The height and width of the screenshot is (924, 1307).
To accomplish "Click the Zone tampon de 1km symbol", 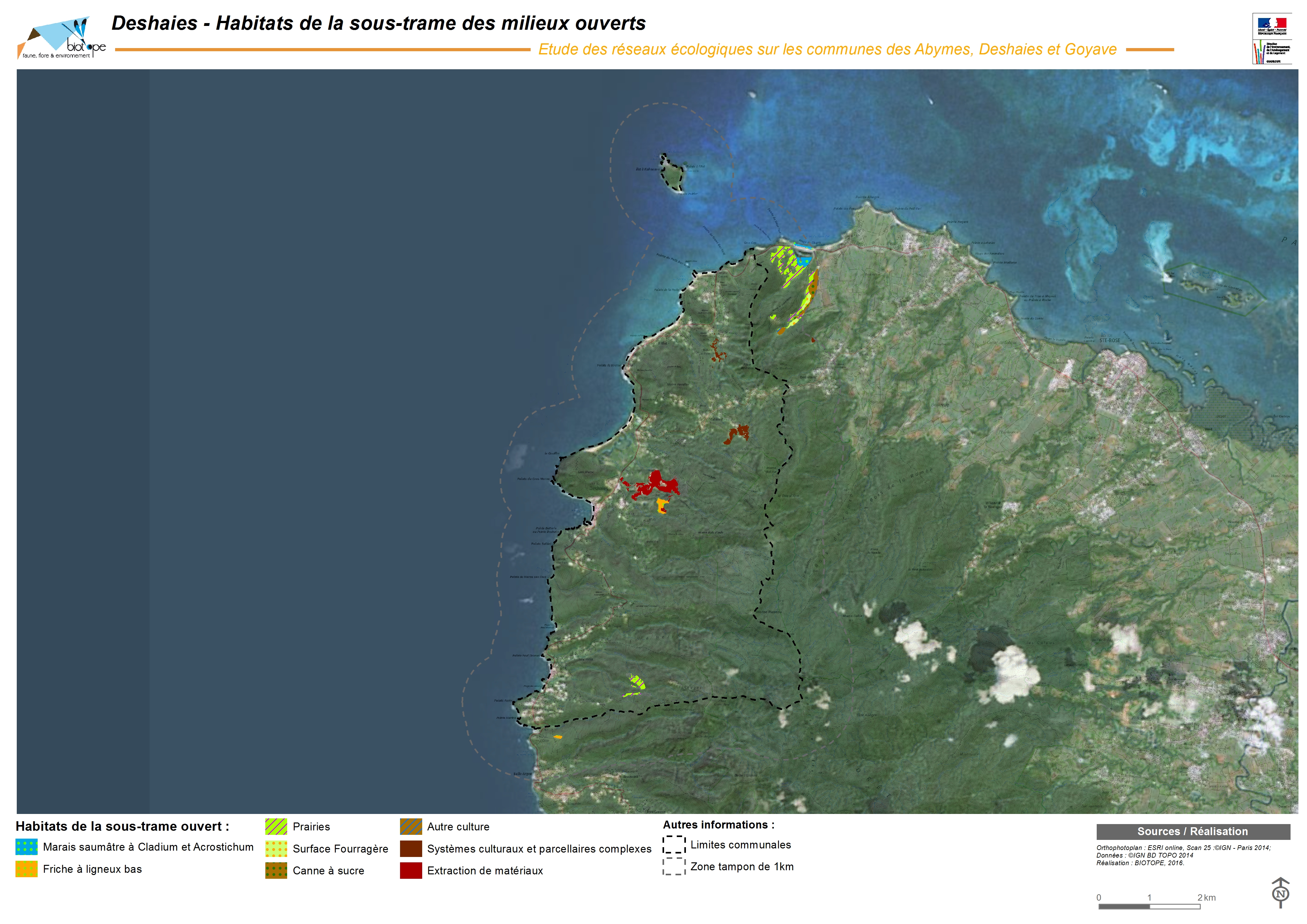I will 674,866.
